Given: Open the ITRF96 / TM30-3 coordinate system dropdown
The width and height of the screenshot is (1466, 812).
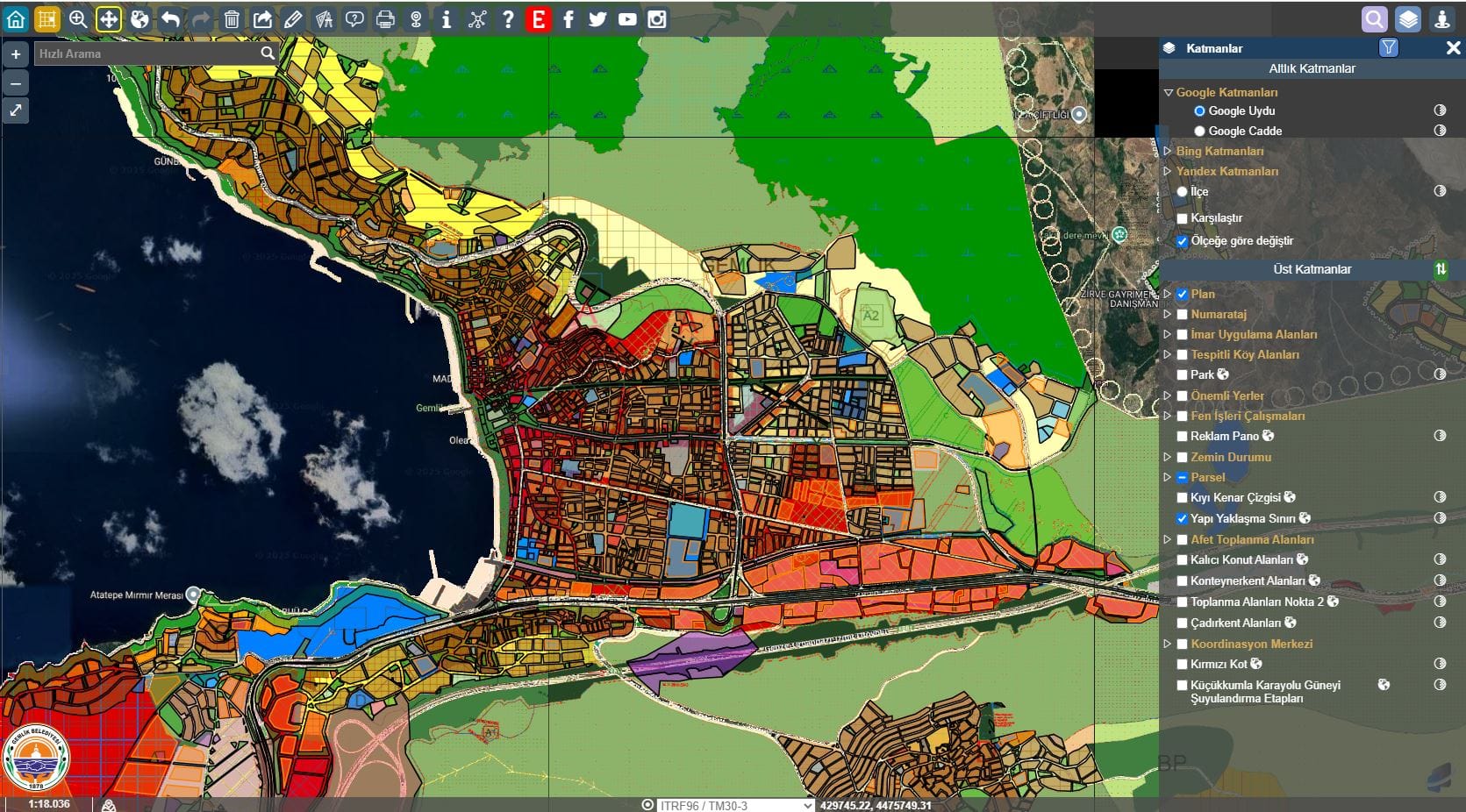Looking at the screenshot, I should (x=735, y=805).
